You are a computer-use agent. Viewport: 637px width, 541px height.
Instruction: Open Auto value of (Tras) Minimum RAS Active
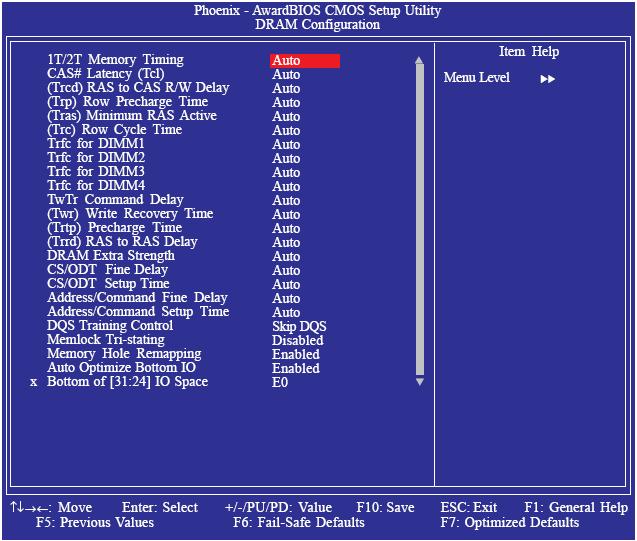click(286, 117)
